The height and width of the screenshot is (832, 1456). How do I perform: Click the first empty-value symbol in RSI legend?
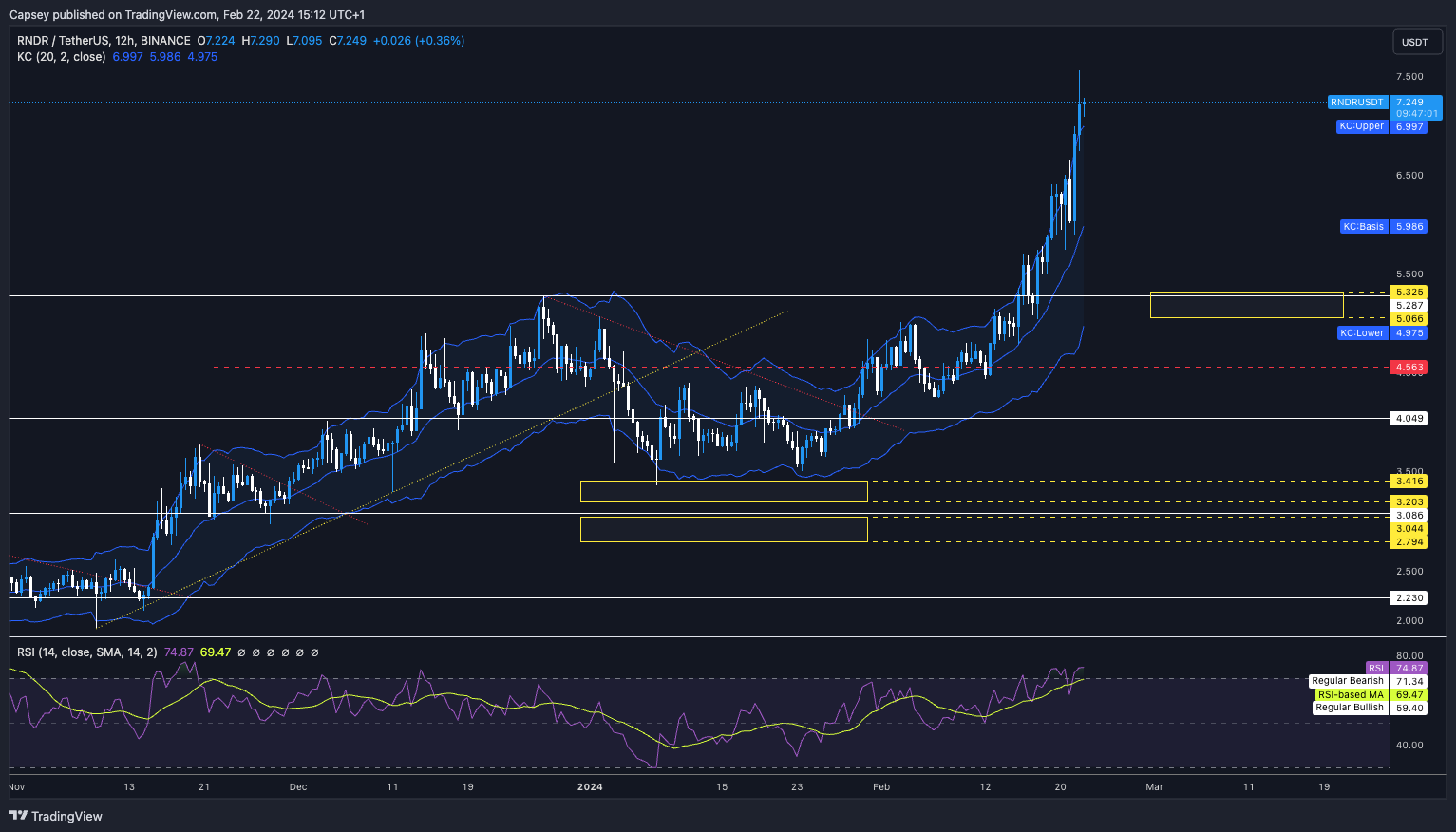[x=241, y=652]
